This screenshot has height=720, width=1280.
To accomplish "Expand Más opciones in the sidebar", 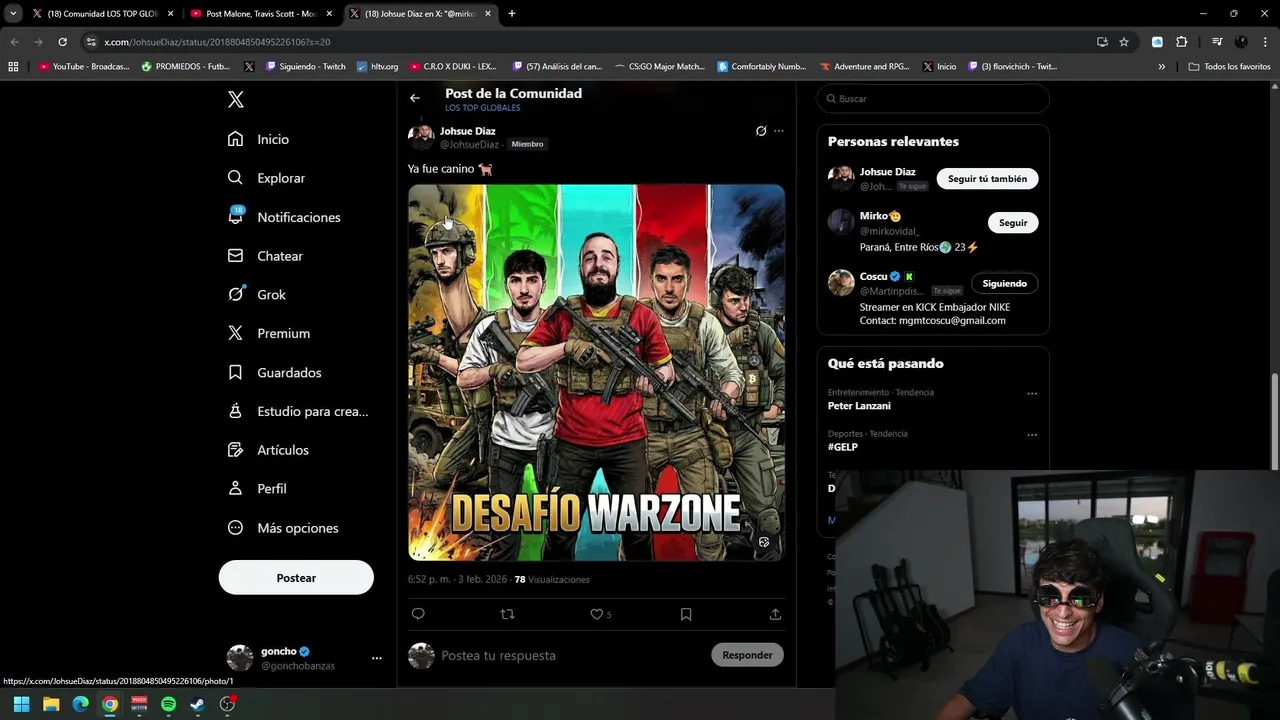I will tap(283, 528).
